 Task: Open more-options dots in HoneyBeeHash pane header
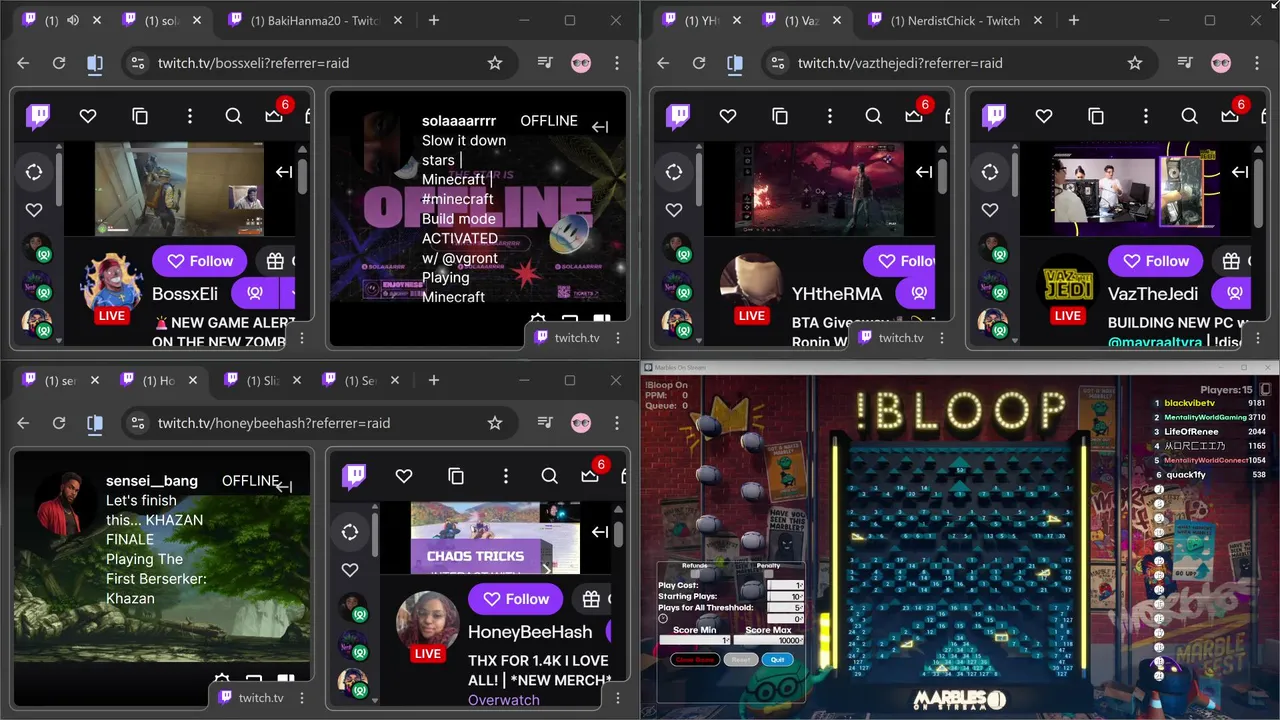[506, 477]
